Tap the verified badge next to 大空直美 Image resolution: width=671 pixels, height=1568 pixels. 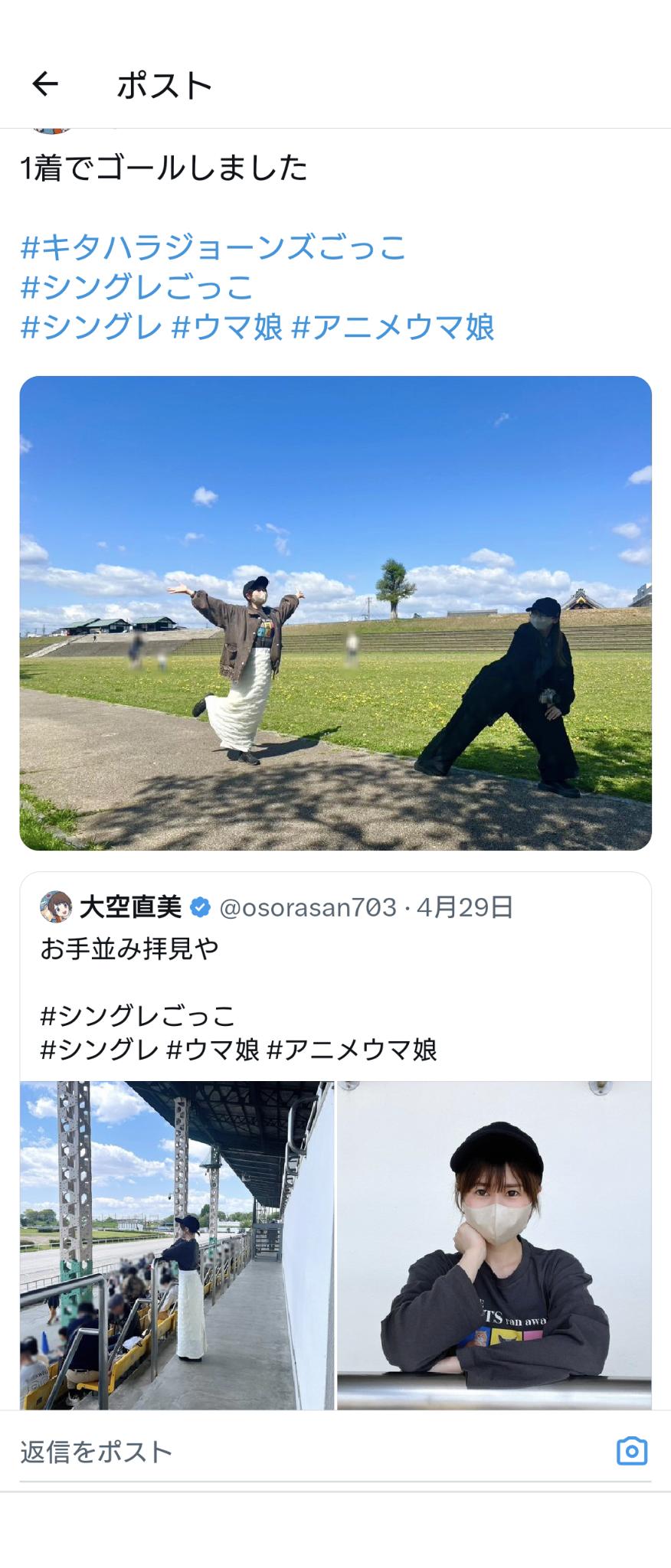tap(200, 907)
